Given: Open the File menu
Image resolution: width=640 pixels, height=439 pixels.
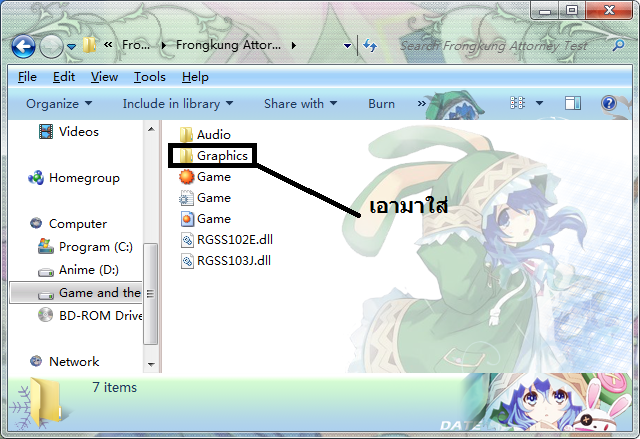Looking at the screenshot, I should pyautogui.click(x=27, y=77).
